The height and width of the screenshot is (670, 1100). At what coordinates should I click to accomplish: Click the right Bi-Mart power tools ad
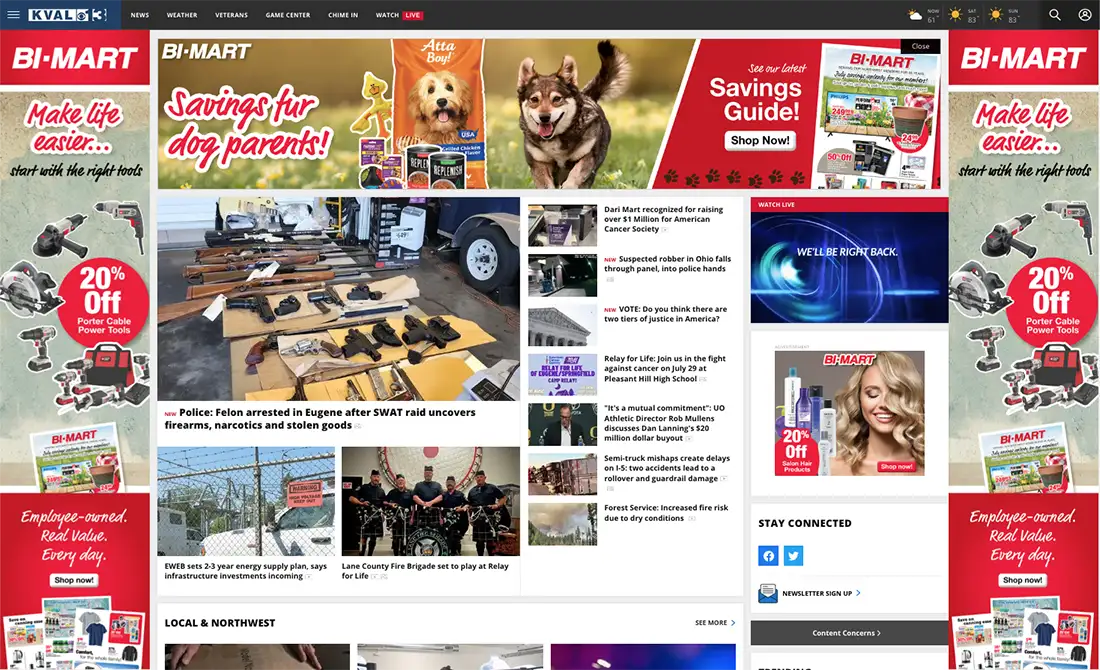pos(1024,349)
